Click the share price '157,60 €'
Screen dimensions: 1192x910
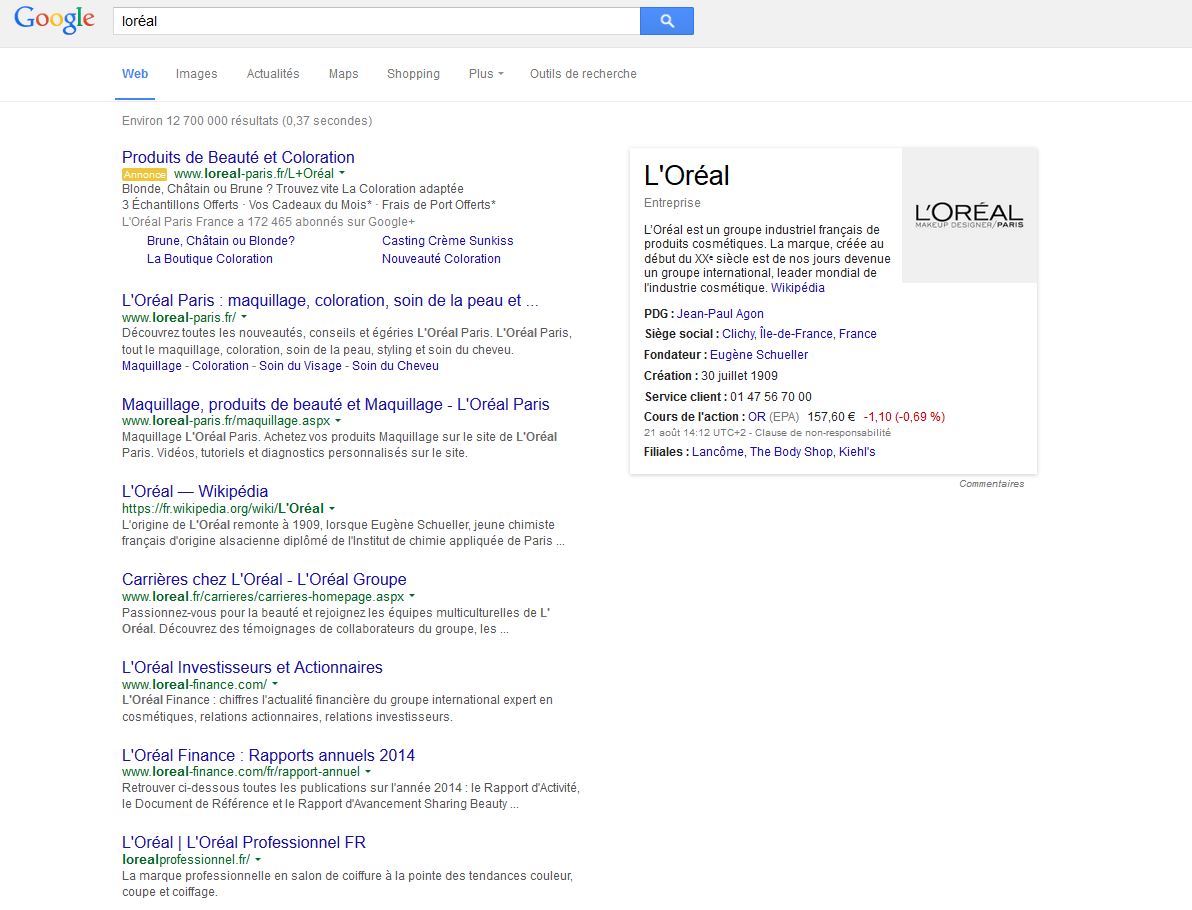tap(831, 417)
